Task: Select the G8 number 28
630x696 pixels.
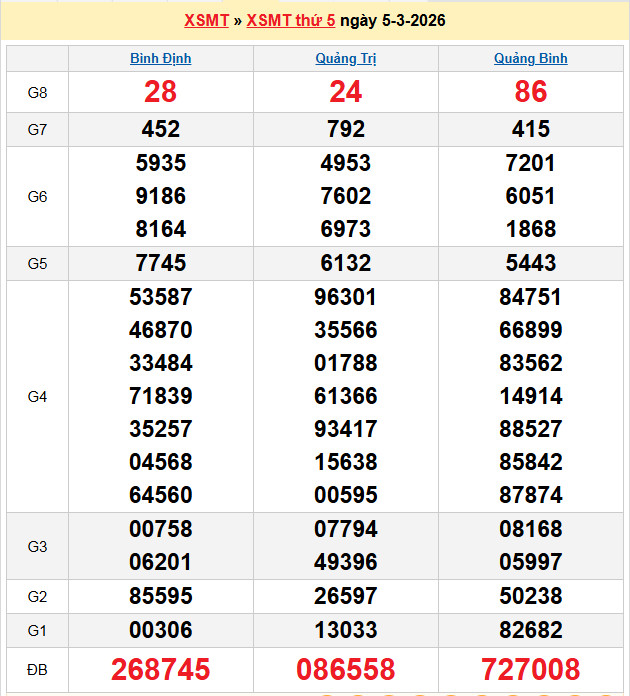Action: coord(160,92)
